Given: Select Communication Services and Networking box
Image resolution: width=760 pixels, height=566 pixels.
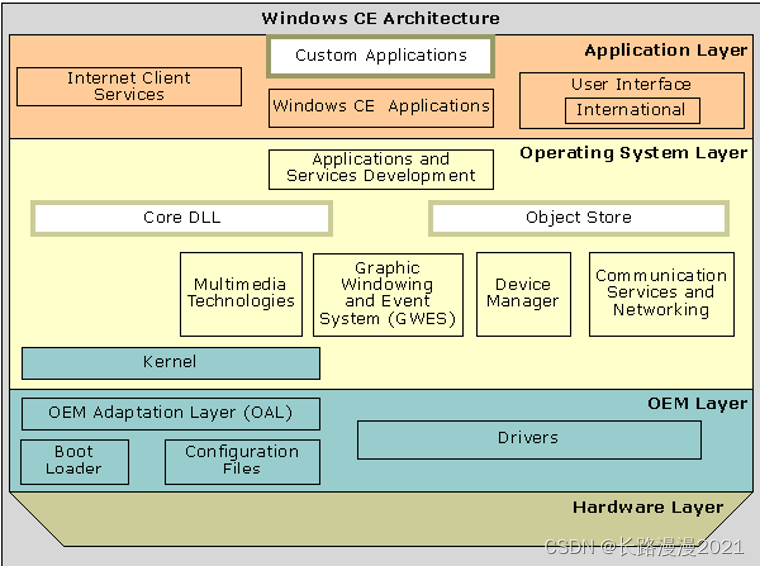Looking at the screenshot, I should (662, 294).
